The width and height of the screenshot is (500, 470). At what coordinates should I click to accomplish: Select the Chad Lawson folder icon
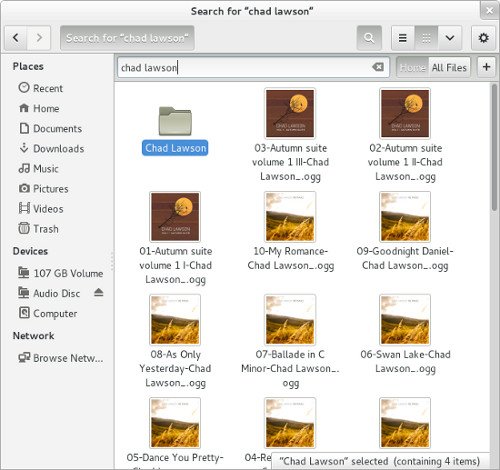tap(175, 121)
